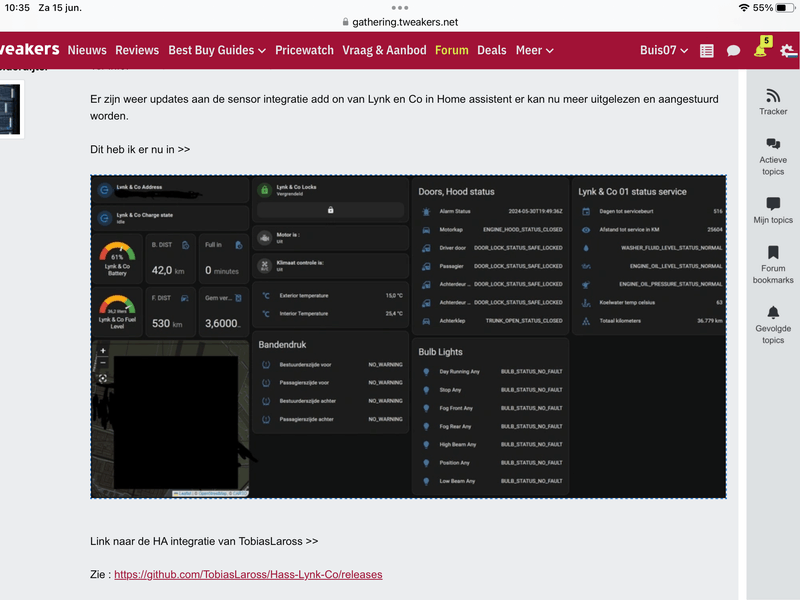
Task: Open the Buis07 user menu
Action: click(664, 50)
